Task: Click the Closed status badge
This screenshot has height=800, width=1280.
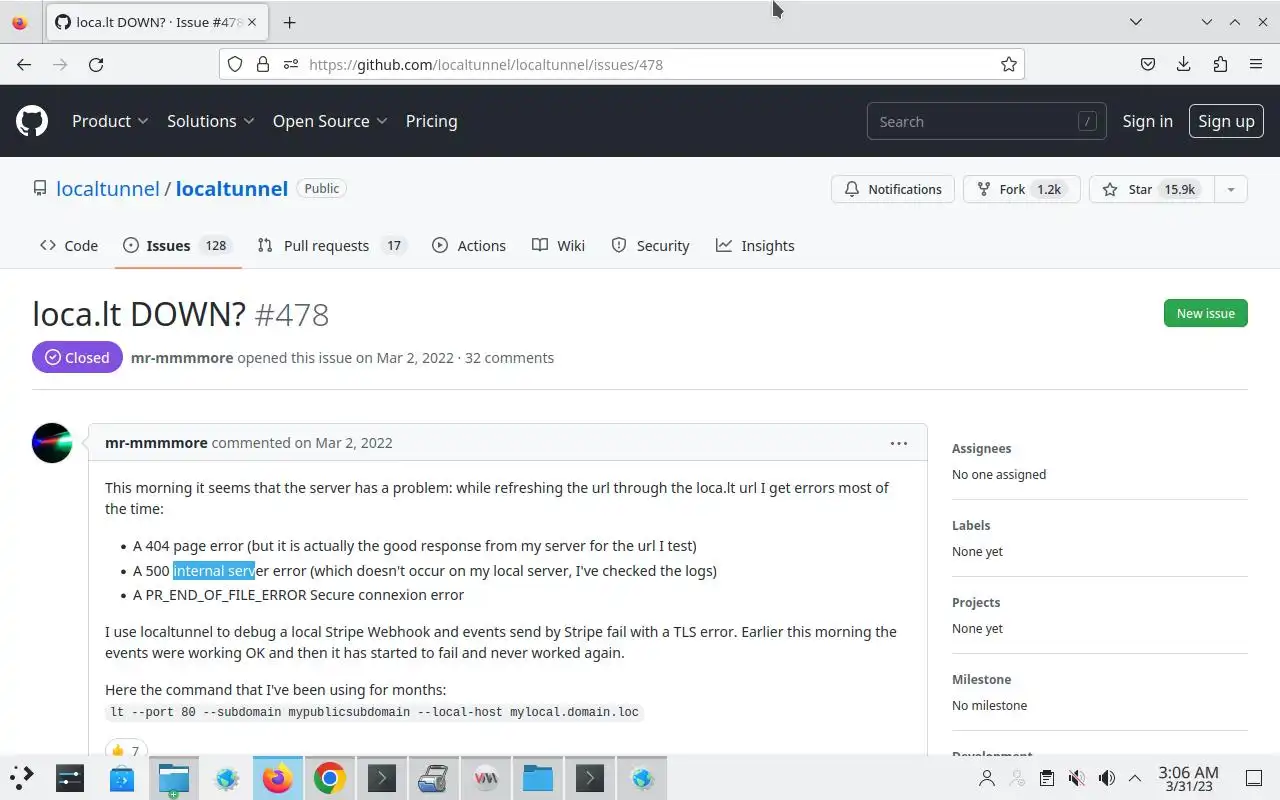Action: click(77, 357)
